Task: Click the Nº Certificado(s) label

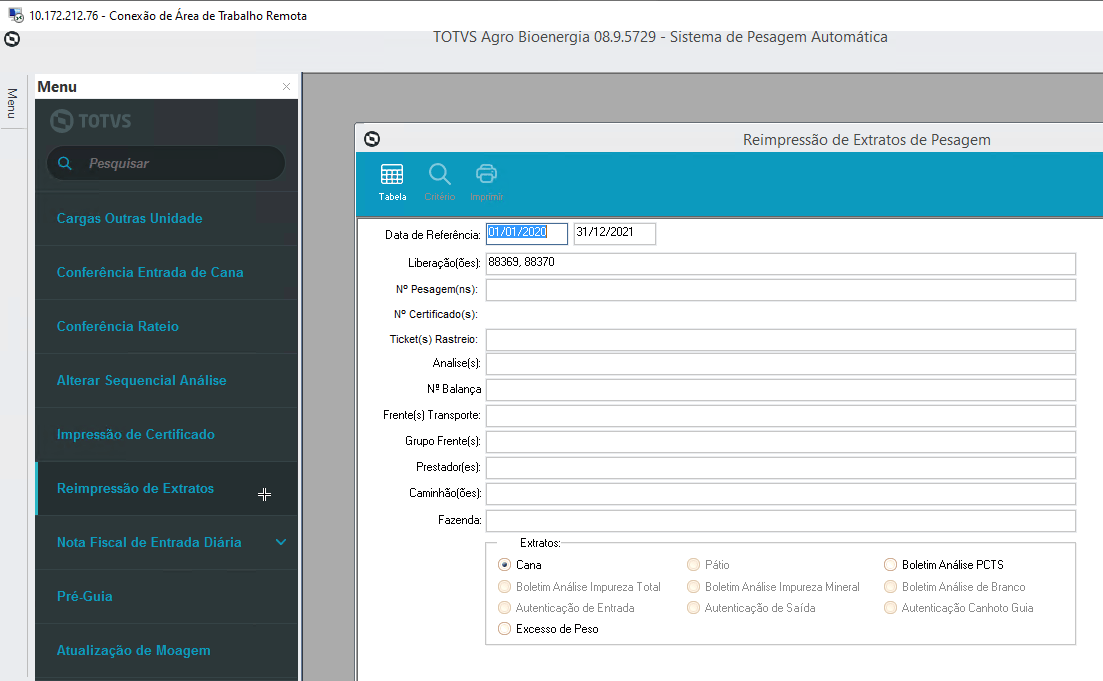Action: [435, 314]
